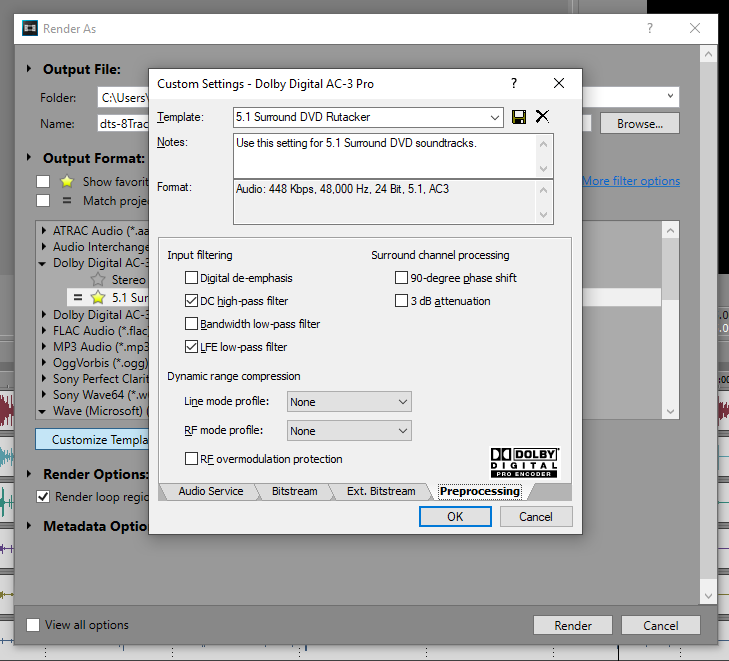This screenshot has width=729, height=661.
Task: Click the favorites star next to Show favorites
Action: click(67, 181)
